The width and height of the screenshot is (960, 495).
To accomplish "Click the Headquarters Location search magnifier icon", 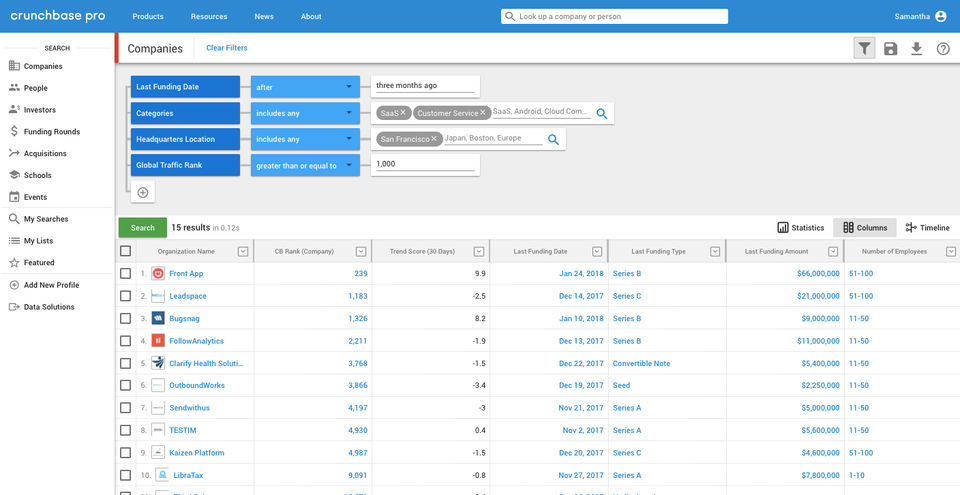I will click(553, 140).
